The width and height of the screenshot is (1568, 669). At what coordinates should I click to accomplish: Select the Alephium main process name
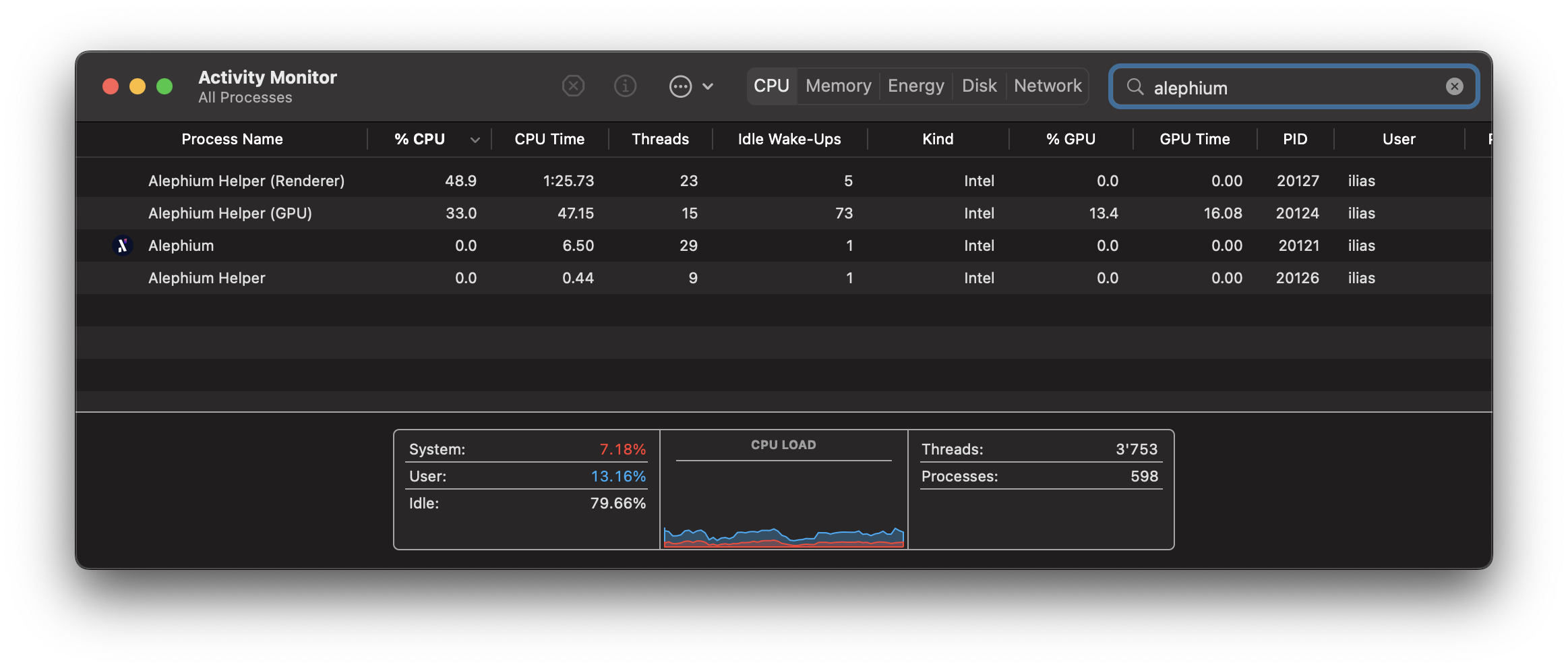coord(181,245)
